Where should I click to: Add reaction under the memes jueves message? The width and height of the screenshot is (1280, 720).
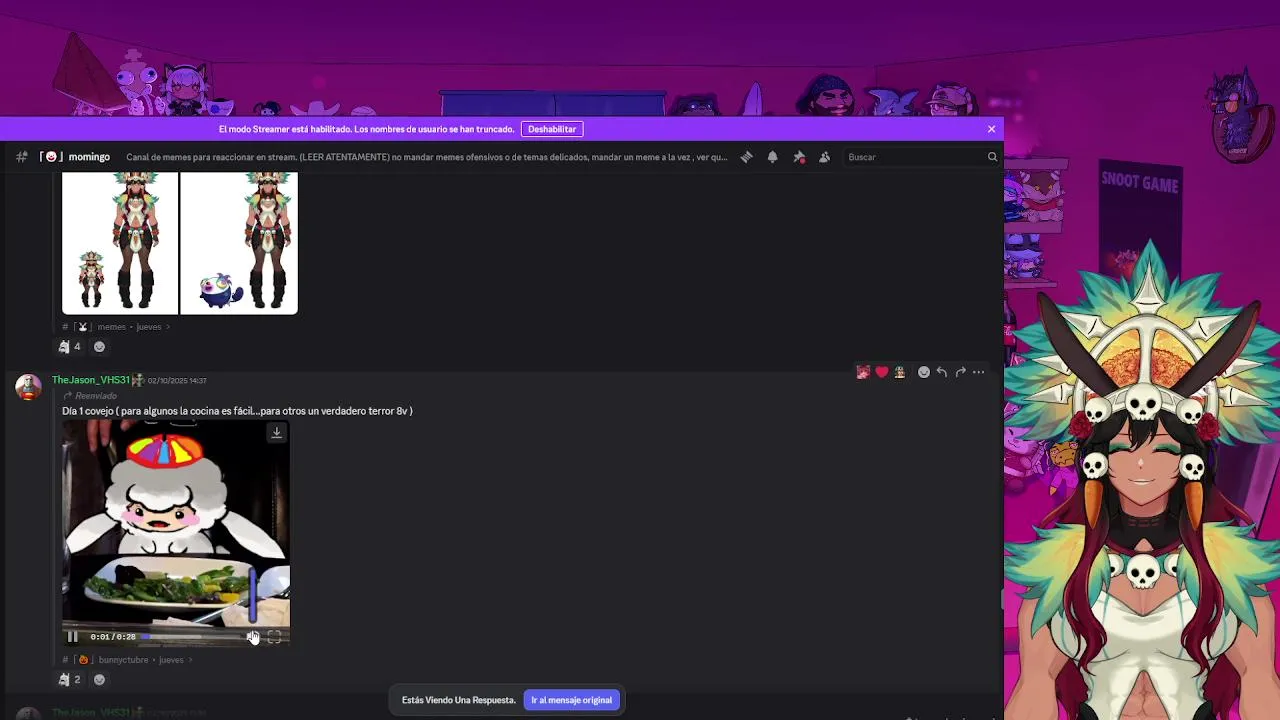click(x=99, y=347)
